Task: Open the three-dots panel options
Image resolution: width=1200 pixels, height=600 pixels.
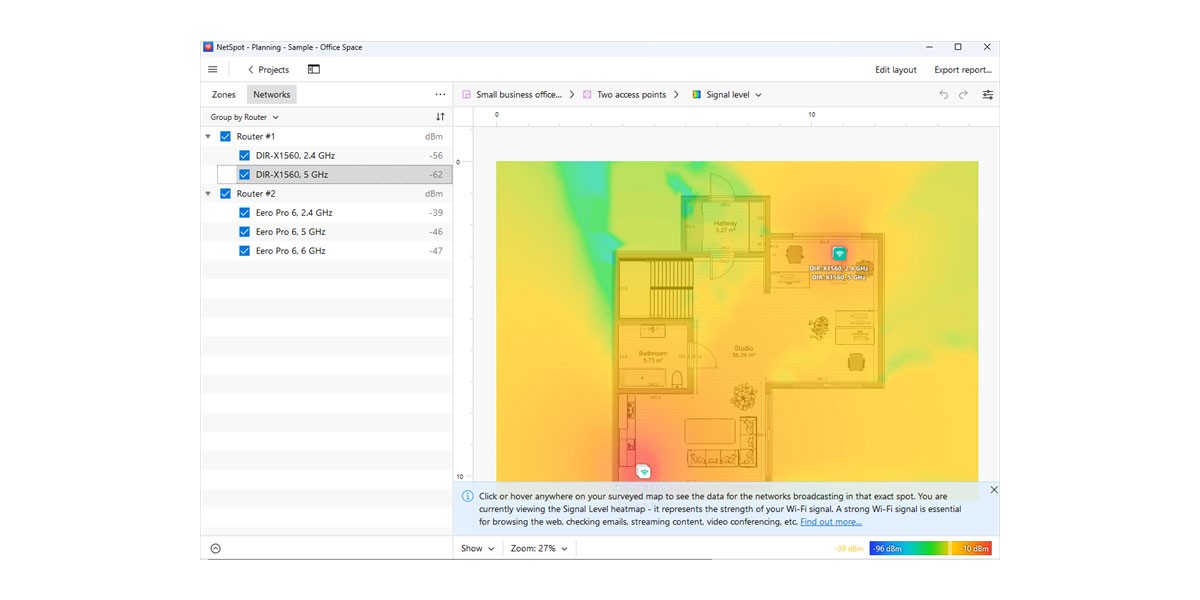Action: pos(440,95)
